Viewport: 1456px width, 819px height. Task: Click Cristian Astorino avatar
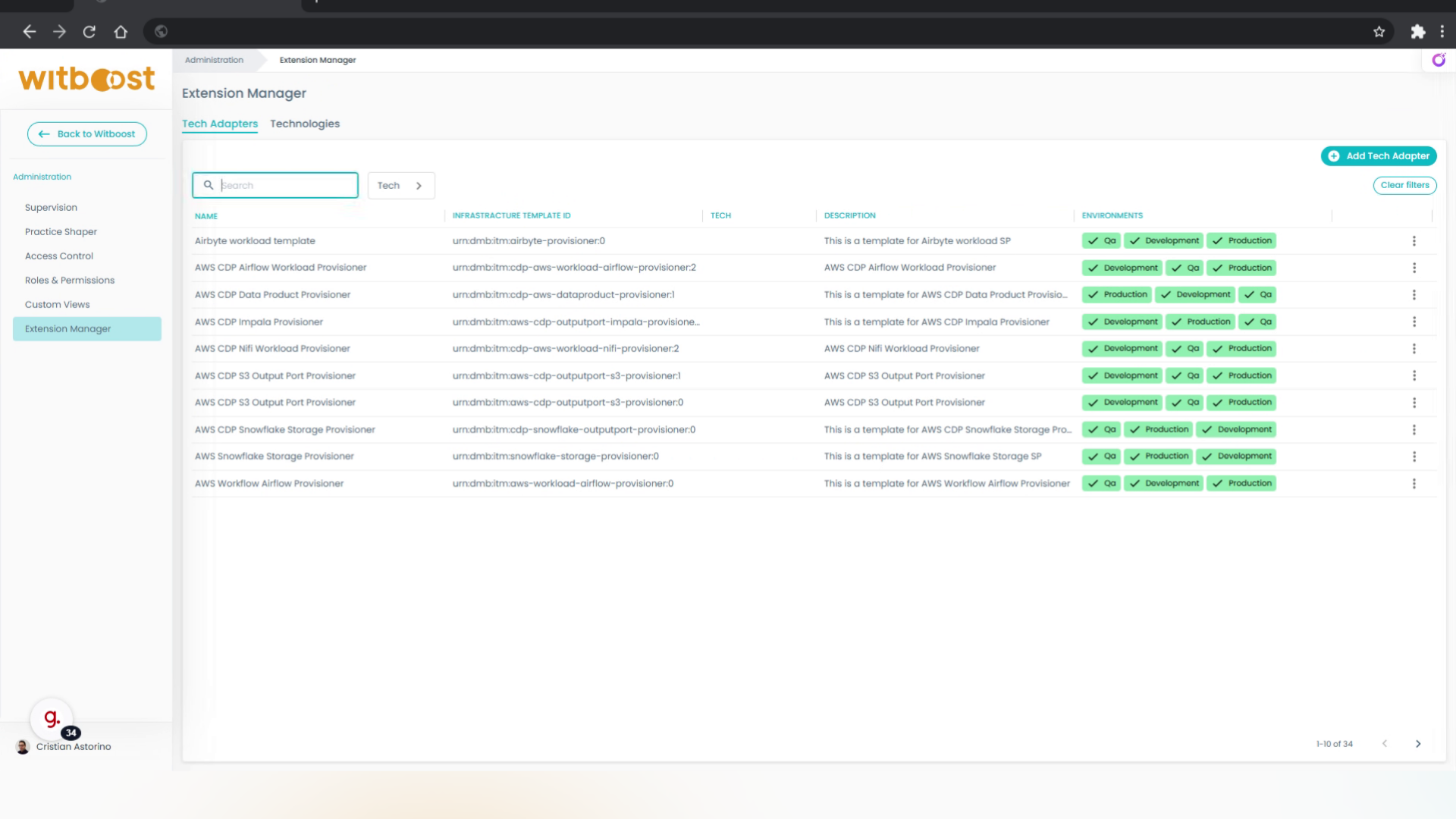tap(23, 747)
